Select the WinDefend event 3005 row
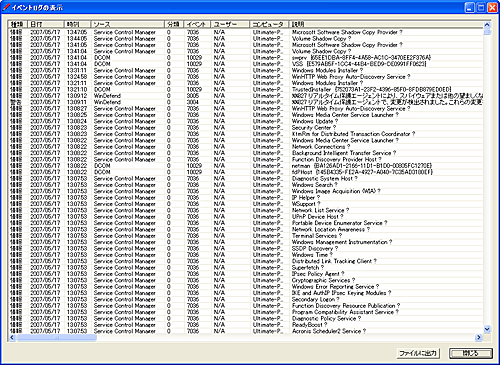The height and width of the screenshot is (365, 500). tap(246, 96)
